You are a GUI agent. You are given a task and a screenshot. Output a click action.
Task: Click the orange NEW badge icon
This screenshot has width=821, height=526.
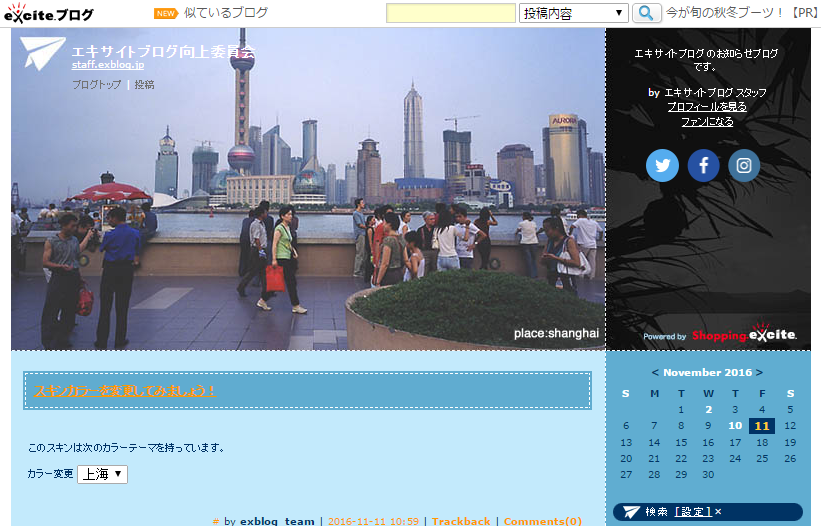(165, 13)
